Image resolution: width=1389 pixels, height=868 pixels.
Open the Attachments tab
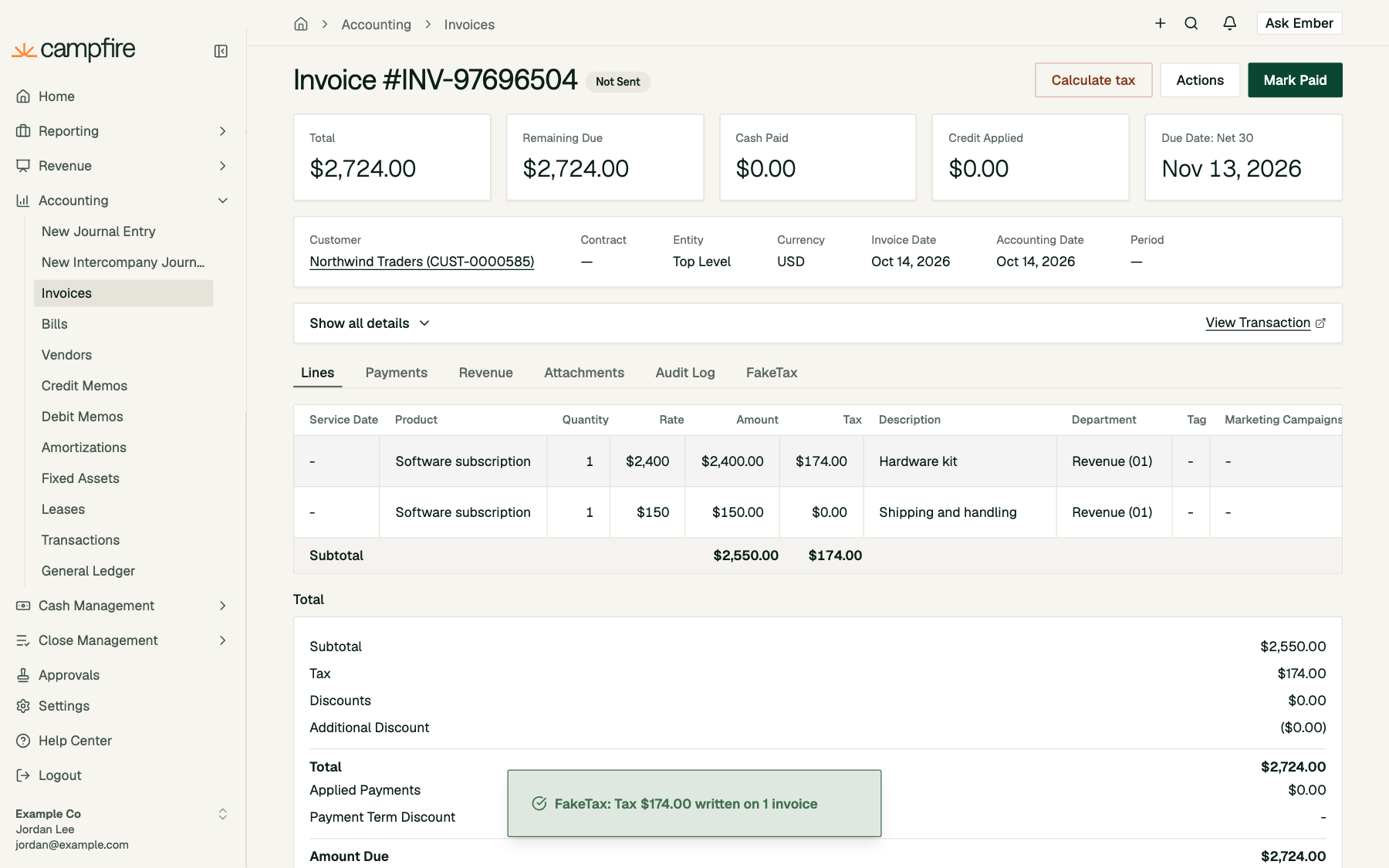click(x=584, y=373)
